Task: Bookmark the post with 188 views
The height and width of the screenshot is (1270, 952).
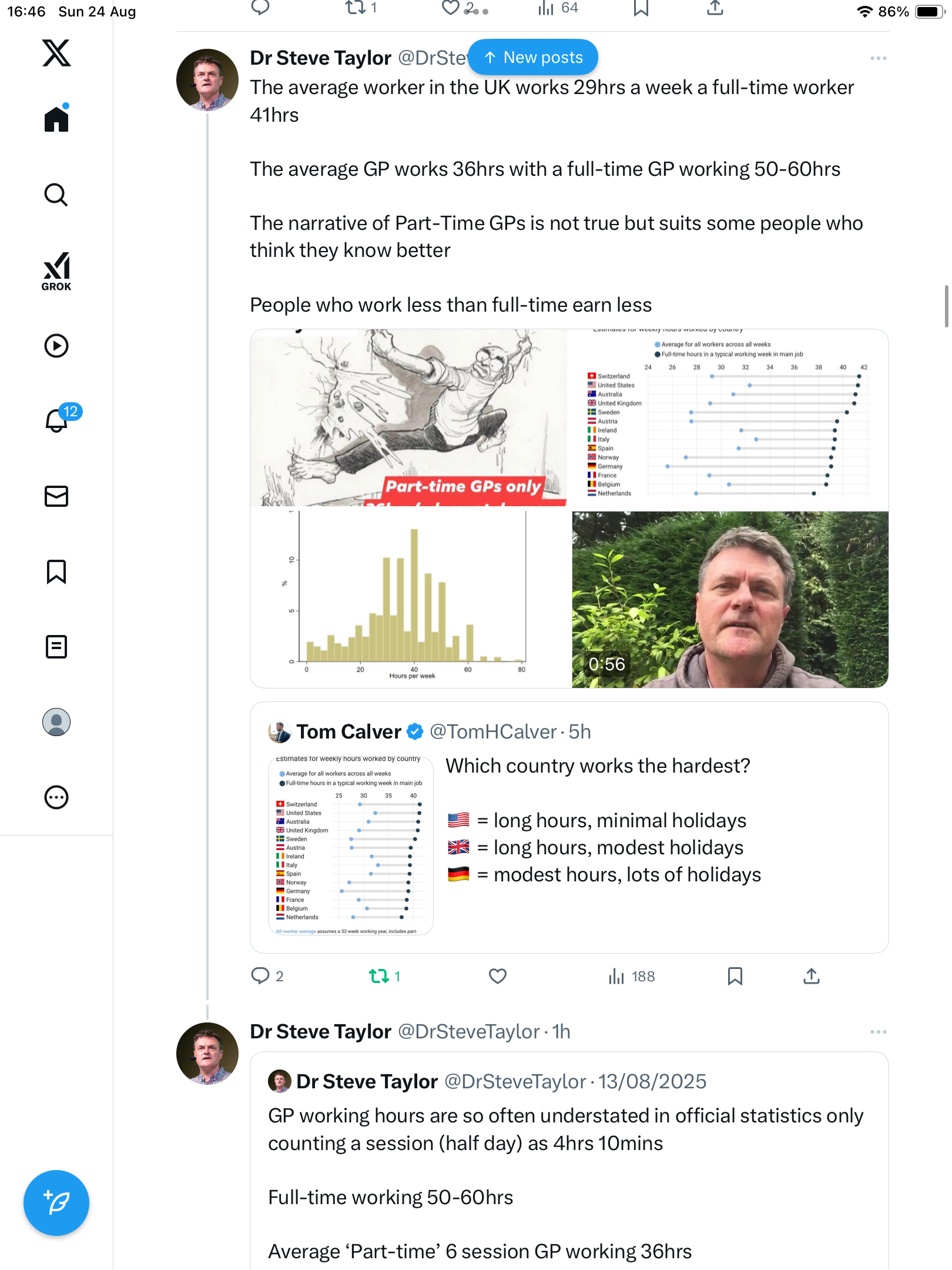Action: coord(735,976)
